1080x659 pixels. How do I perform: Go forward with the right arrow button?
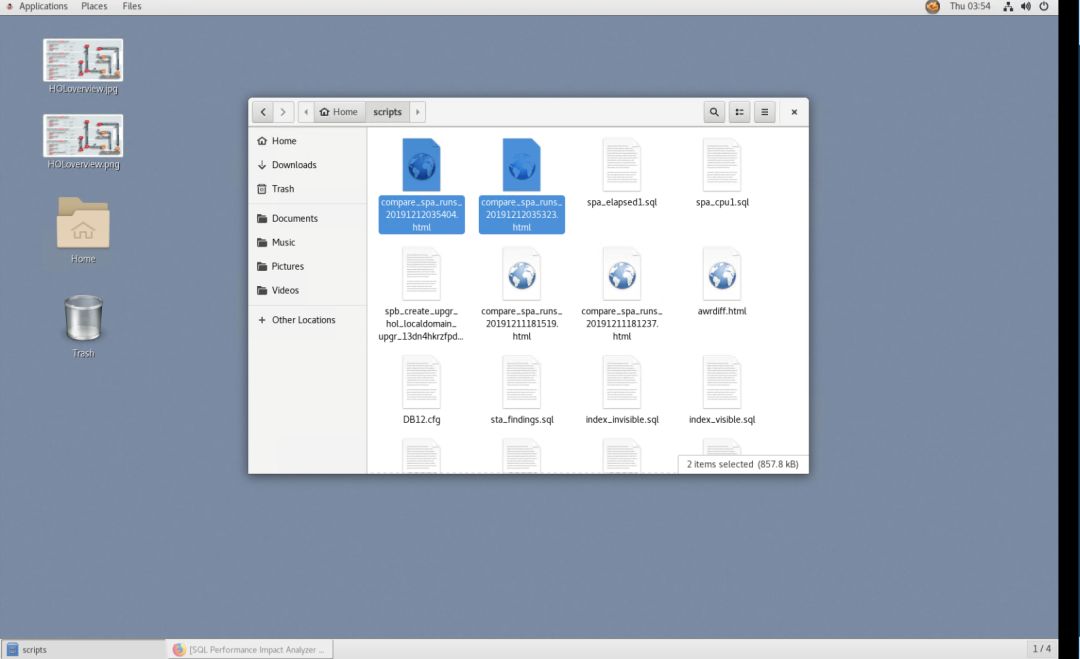[283, 112]
